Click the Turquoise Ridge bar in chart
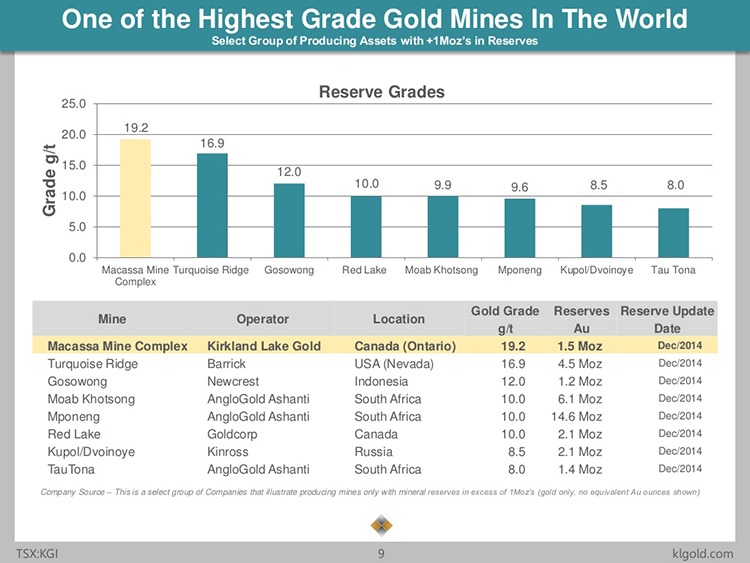 (212, 205)
